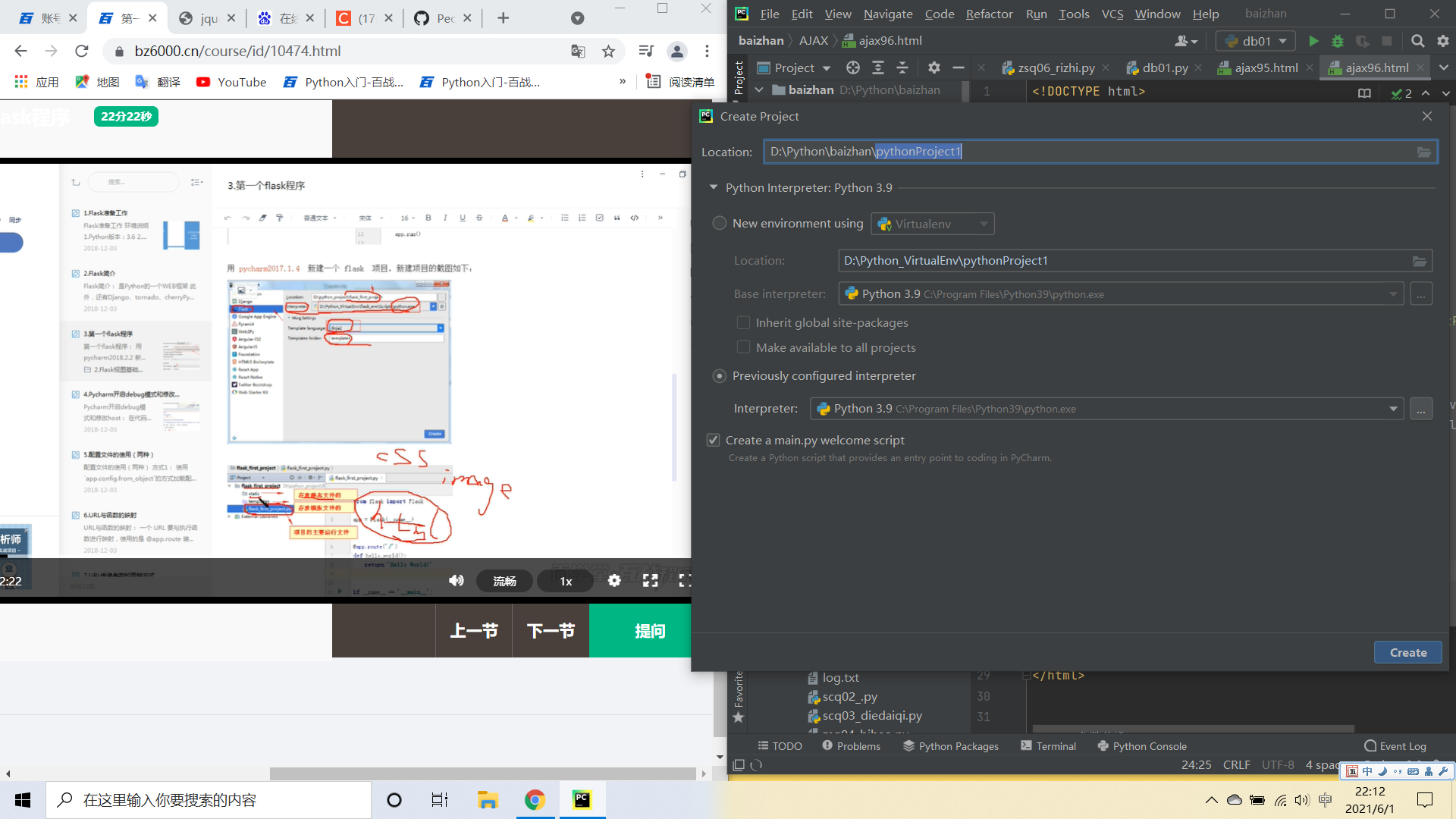Toggle Make available to all projects checkbox
This screenshot has width=1456, height=819.
[x=744, y=348]
